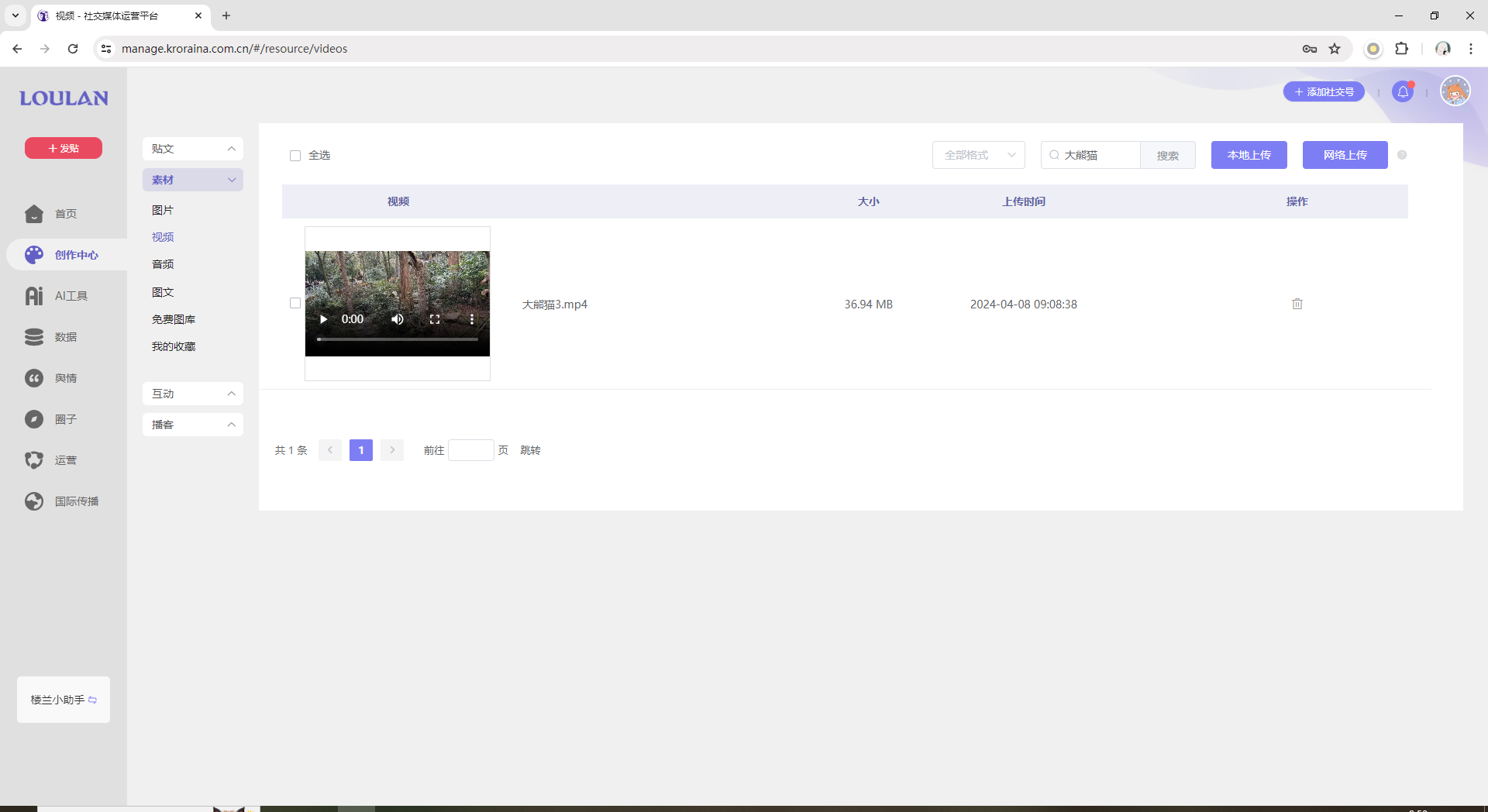1488x812 pixels.
Task: Click the 大熊猫3.mp4 file name
Action: coord(554,304)
